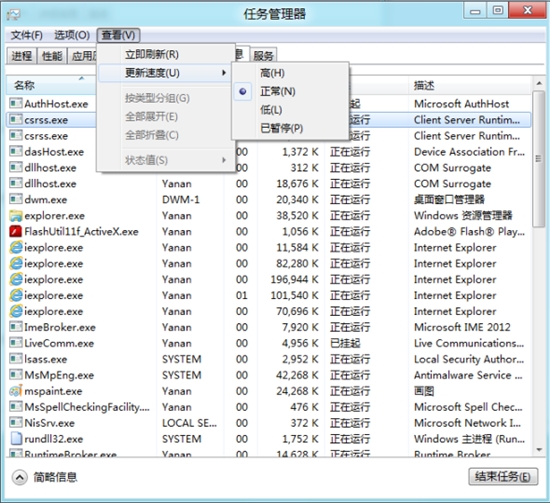Click the 画图 description cell

(424, 391)
